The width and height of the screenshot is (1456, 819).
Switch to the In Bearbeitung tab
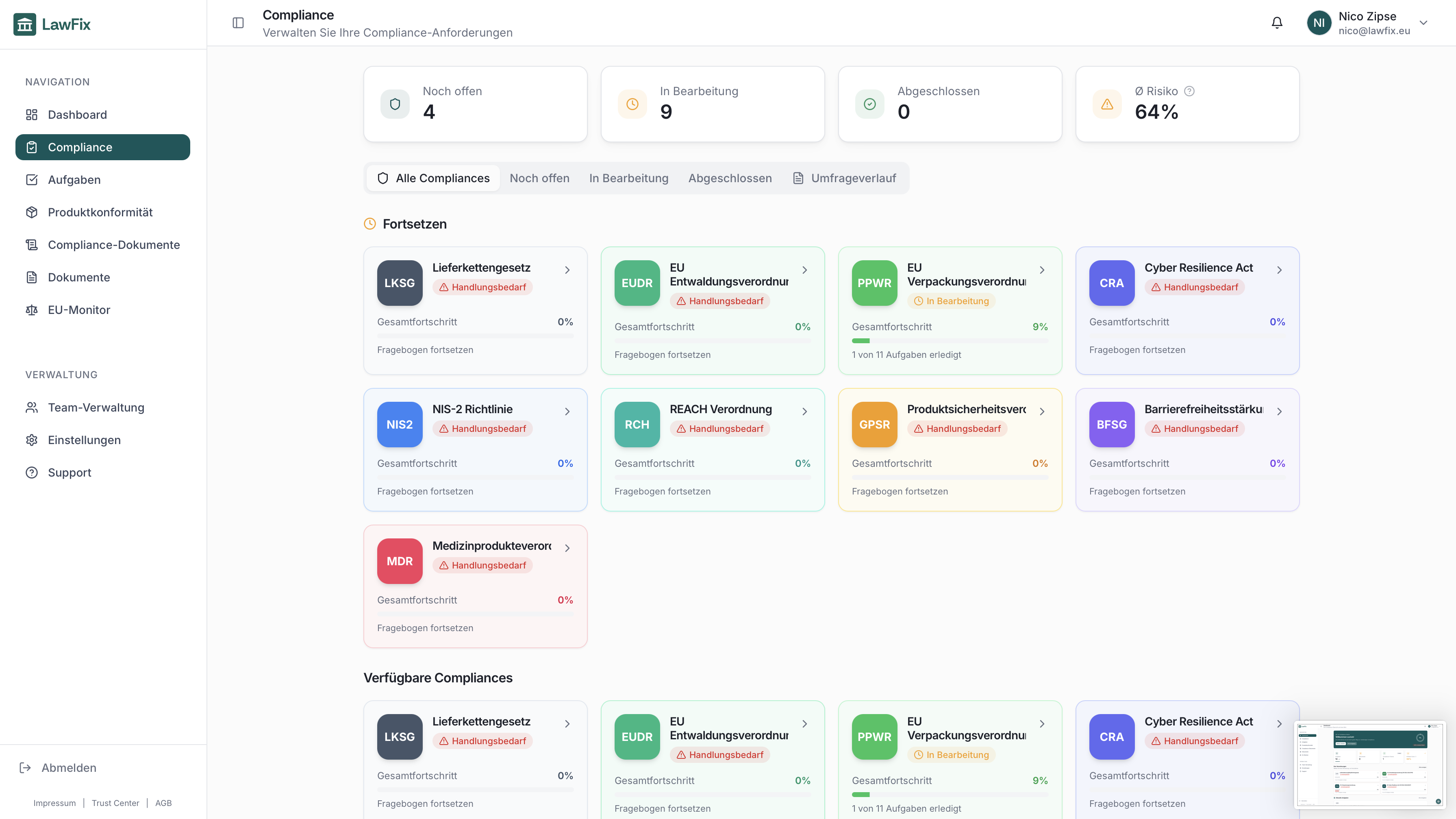tap(628, 178)
